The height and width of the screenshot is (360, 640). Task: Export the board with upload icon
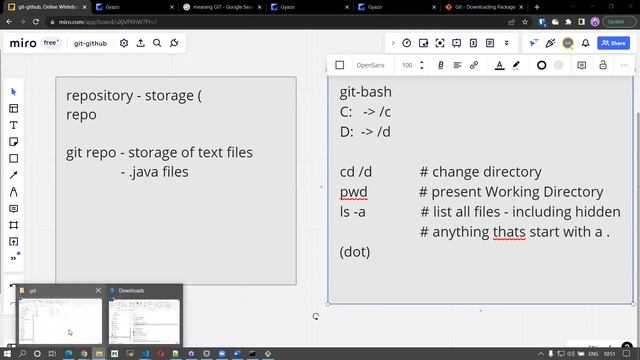point(140,43)
